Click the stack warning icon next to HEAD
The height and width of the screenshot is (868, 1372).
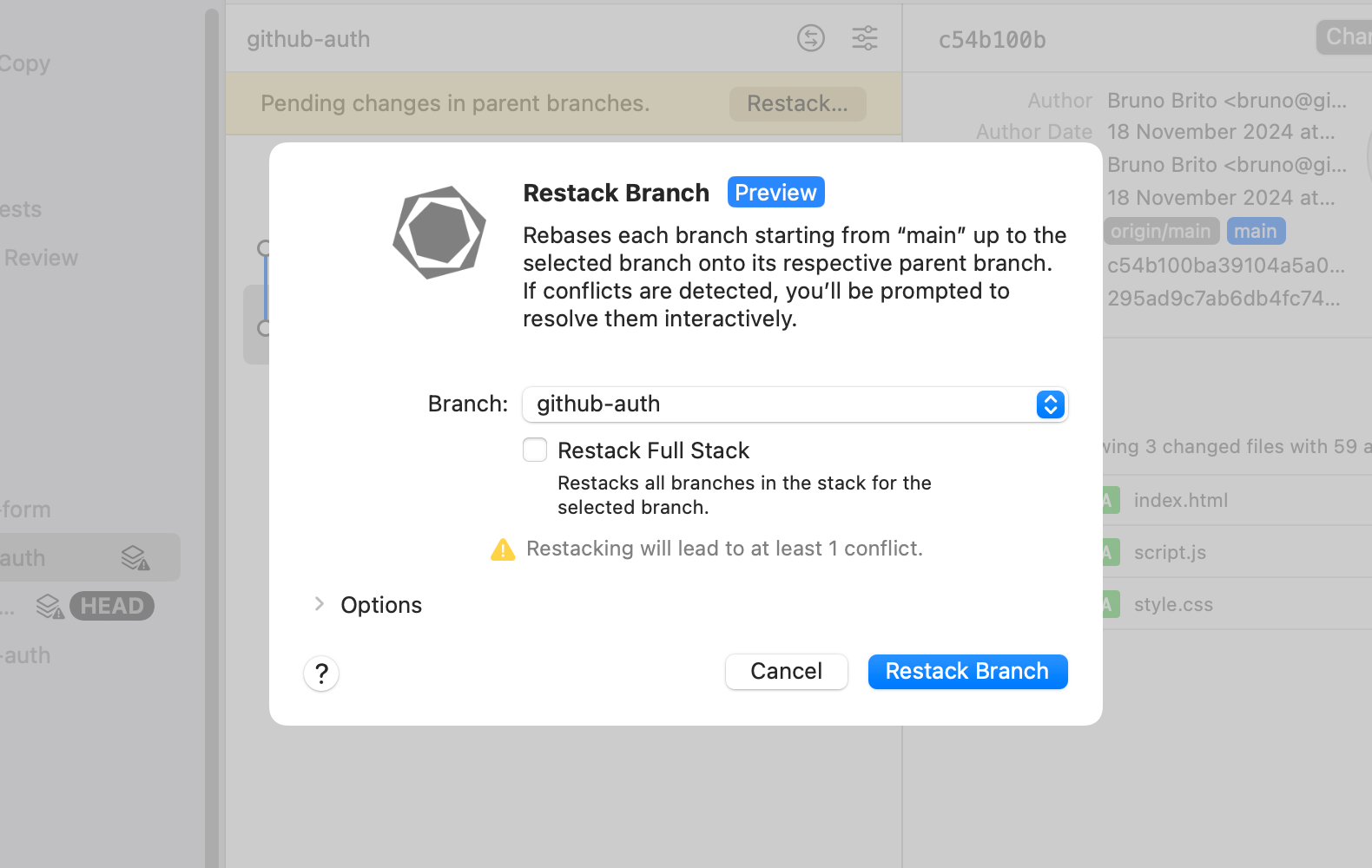50,607
